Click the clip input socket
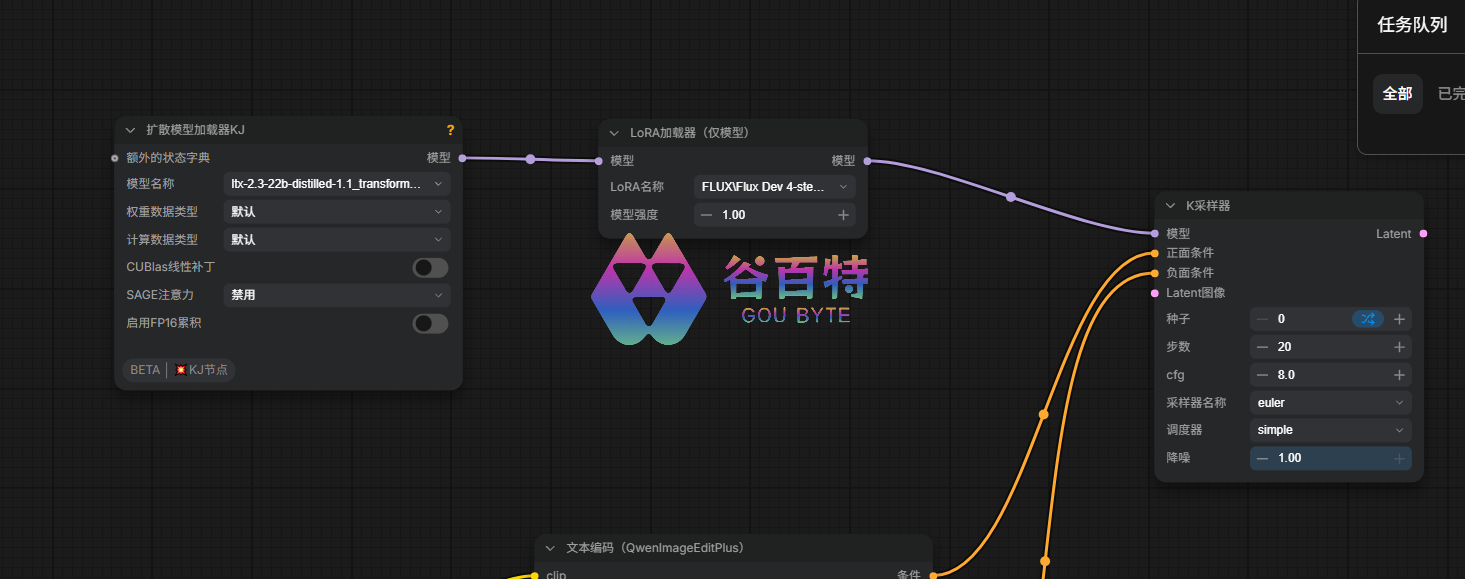The image size is (1465, 579). pos(535,575)
